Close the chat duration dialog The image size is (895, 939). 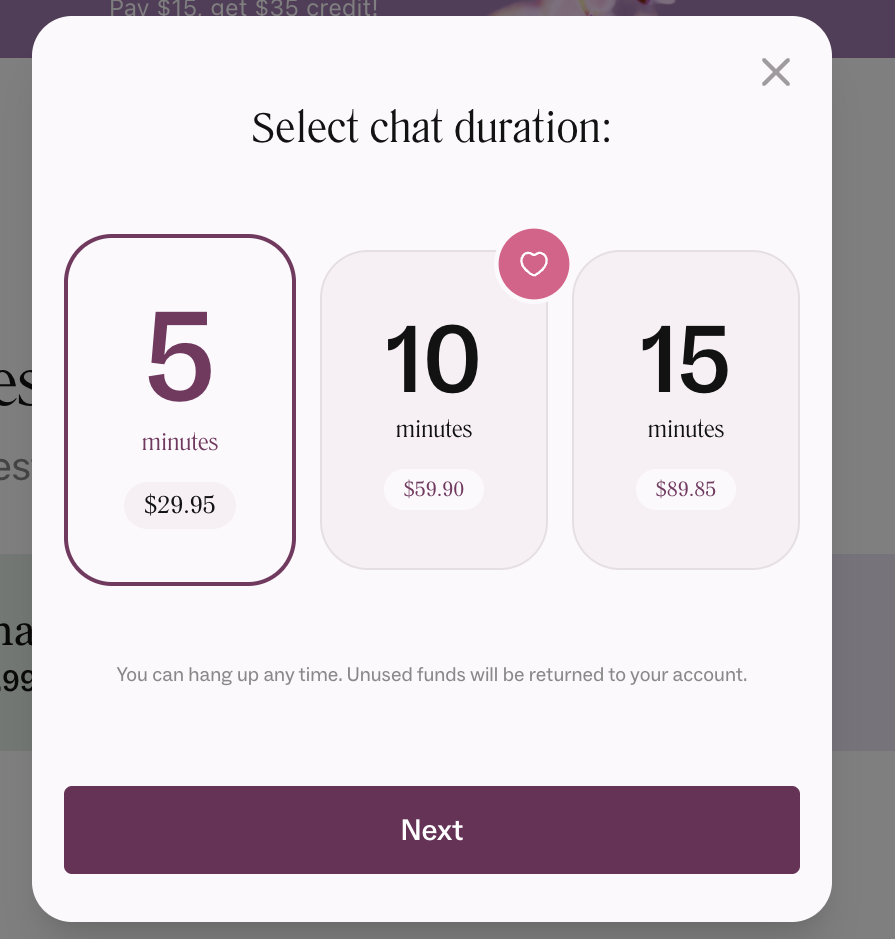(775, 72)
